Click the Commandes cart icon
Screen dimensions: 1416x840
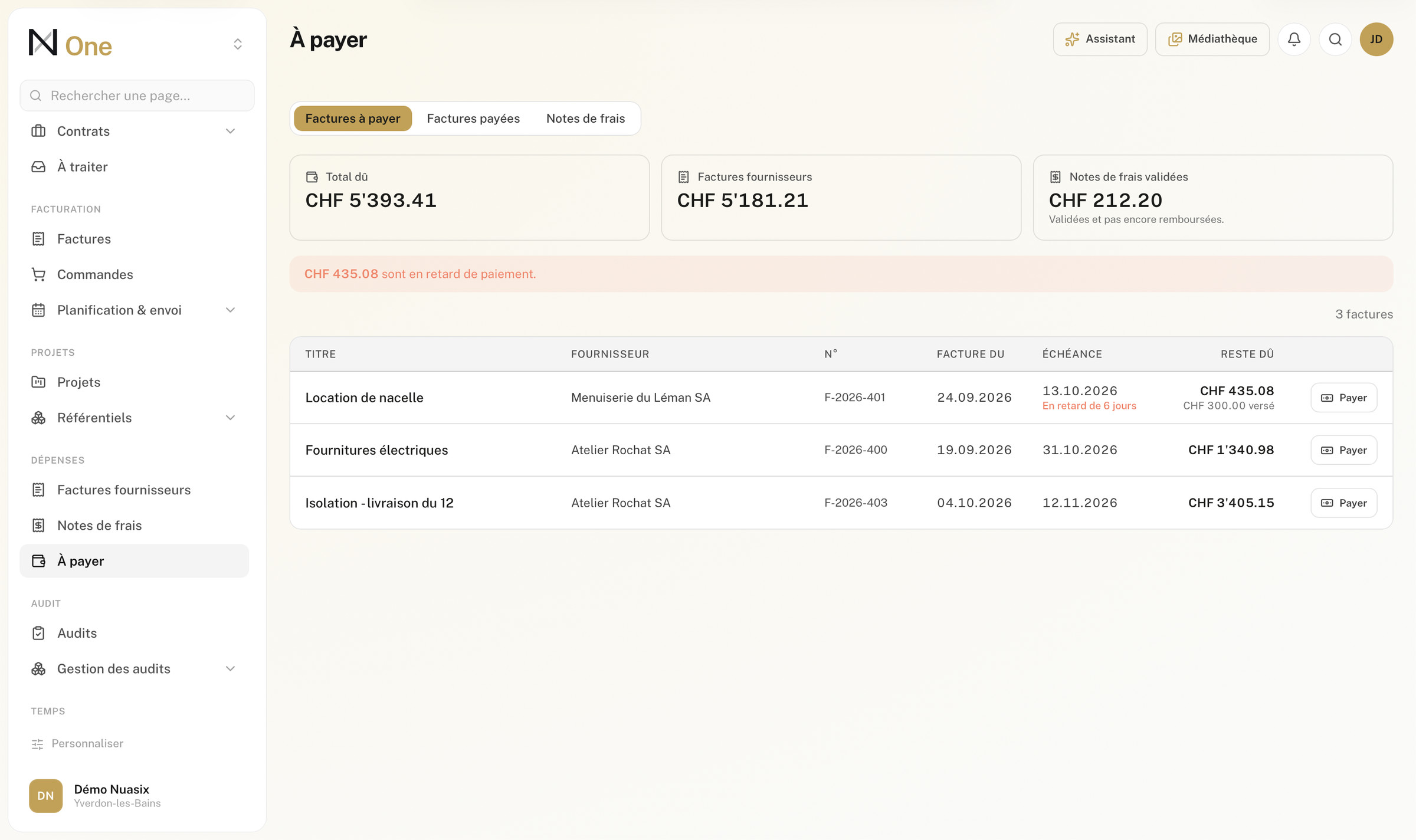pyautogui.click(x=38, y=274)
